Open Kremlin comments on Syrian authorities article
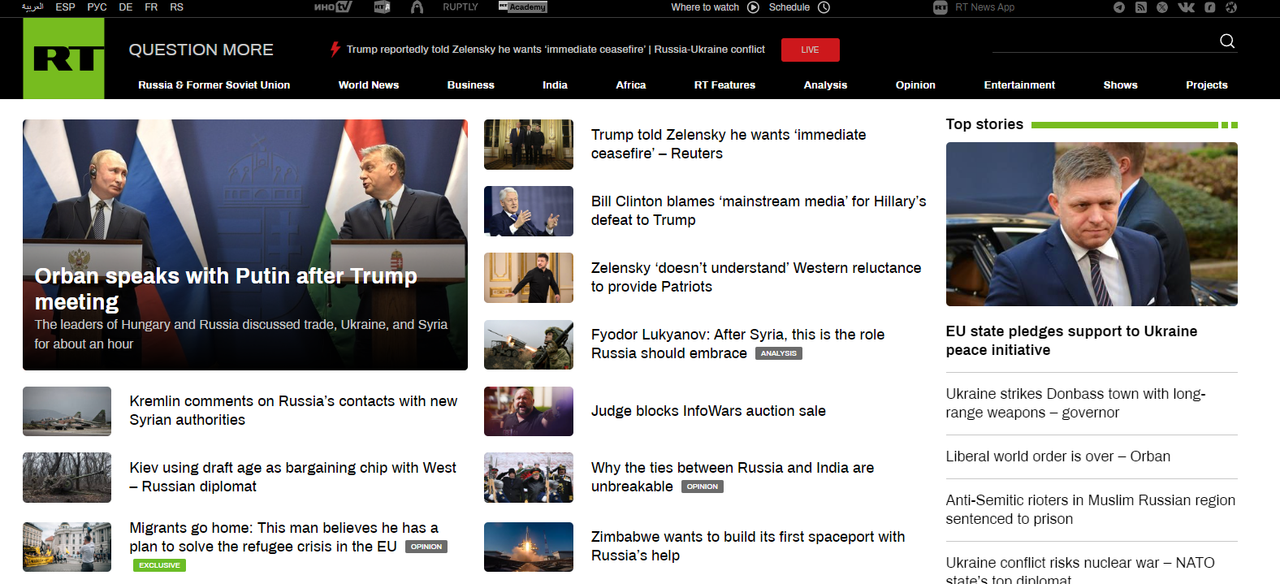Image resolution: width=1280 pixels, height=584 pixels. tap(293, 410)
